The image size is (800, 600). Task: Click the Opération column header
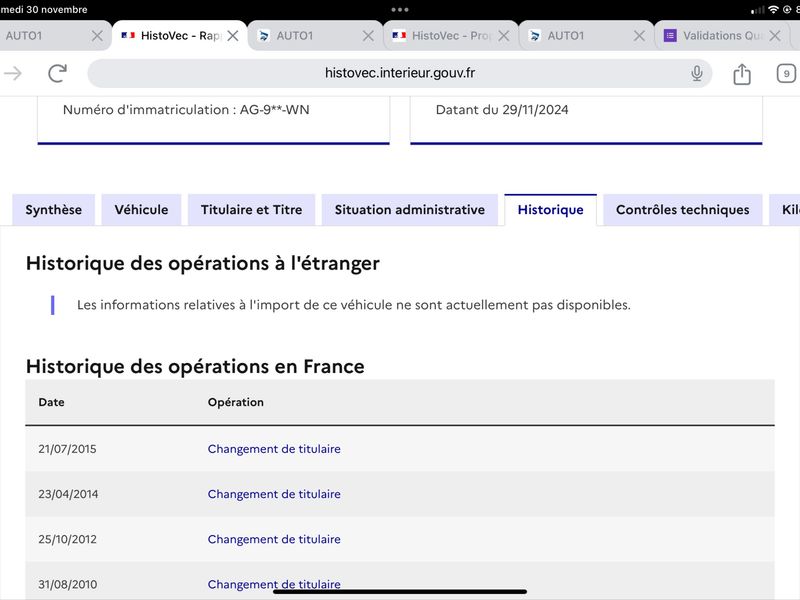[236, 402]
